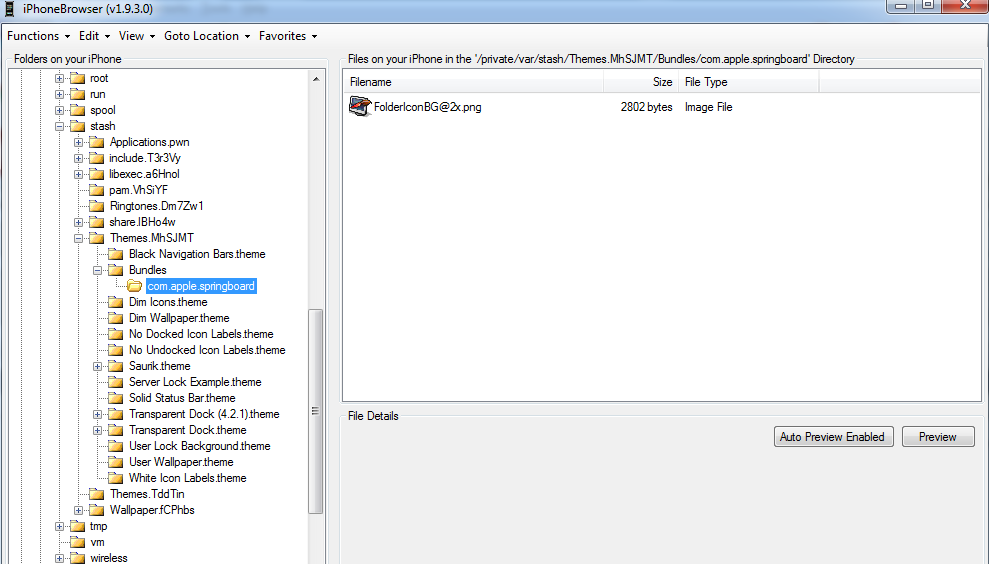Select the Dim Wallpaper.theme folder
Screen dimensions: 989x564
[x=179, y=318]
